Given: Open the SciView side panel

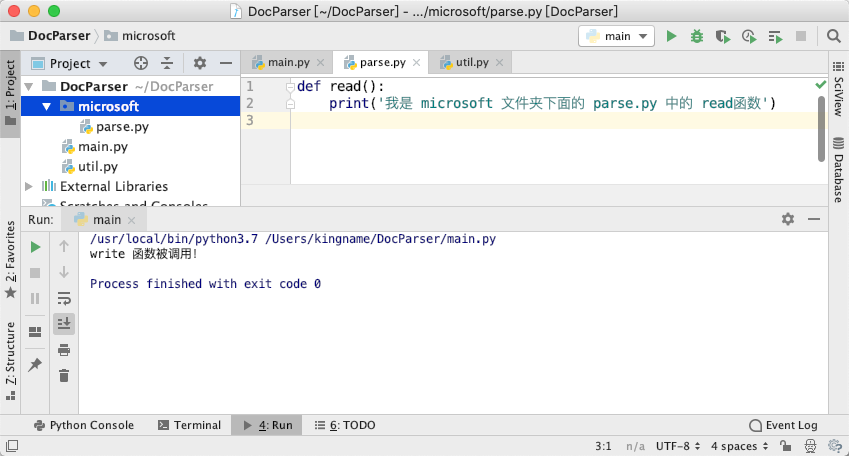Looking at the screenshot, I should (839, 89).
